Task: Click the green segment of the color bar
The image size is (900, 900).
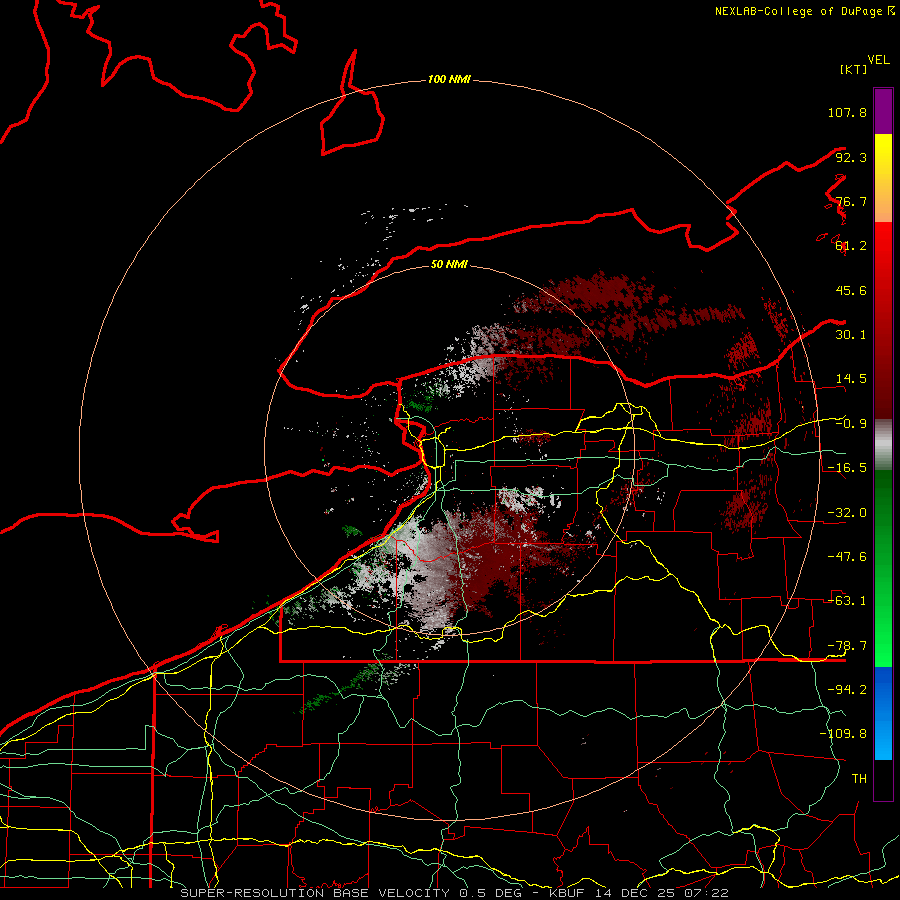Action: 883,568
